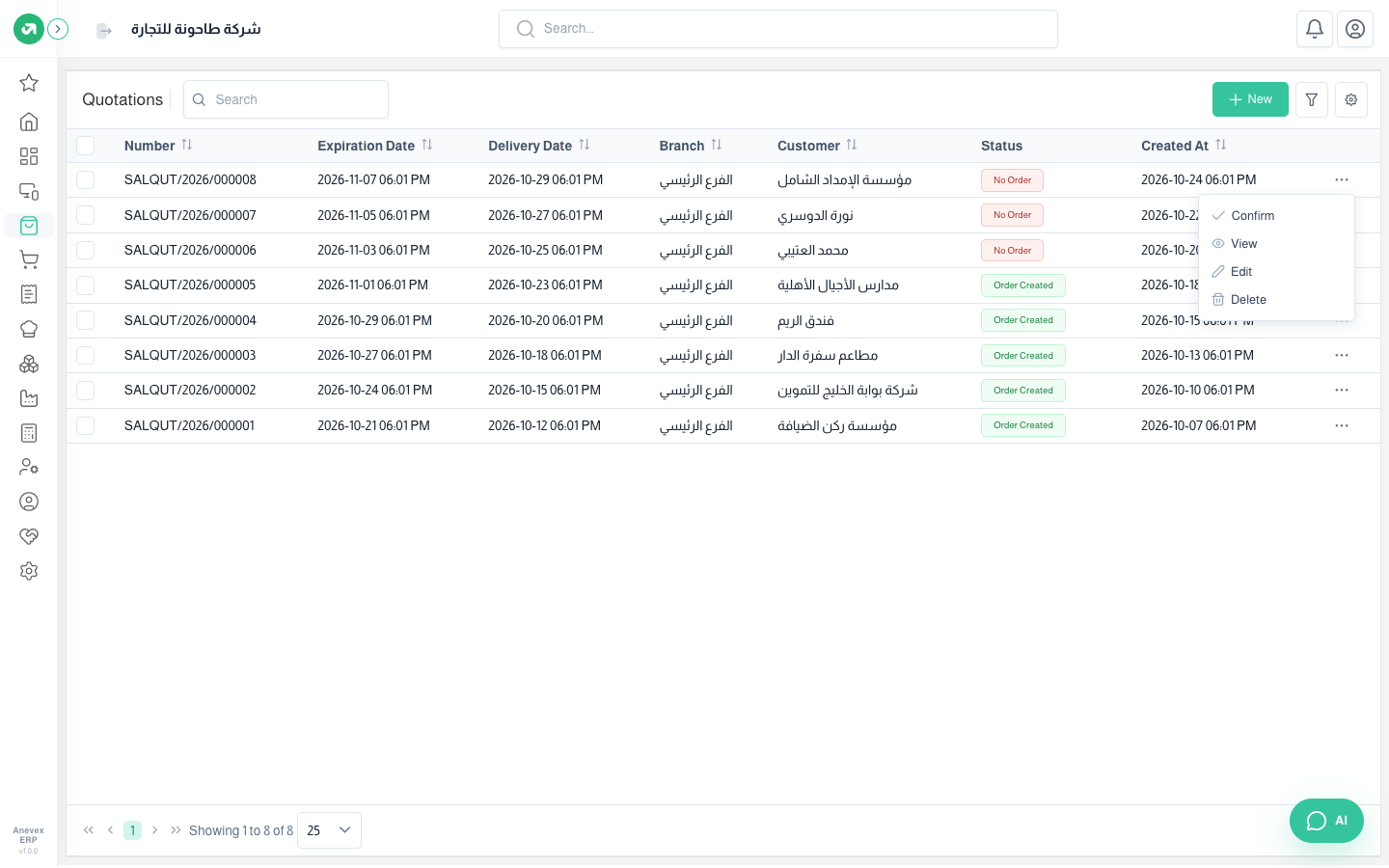Choose Confirm in the row actions menu
The image size is (1389, 868).
pyautogui.click(x=1276, y=216)
